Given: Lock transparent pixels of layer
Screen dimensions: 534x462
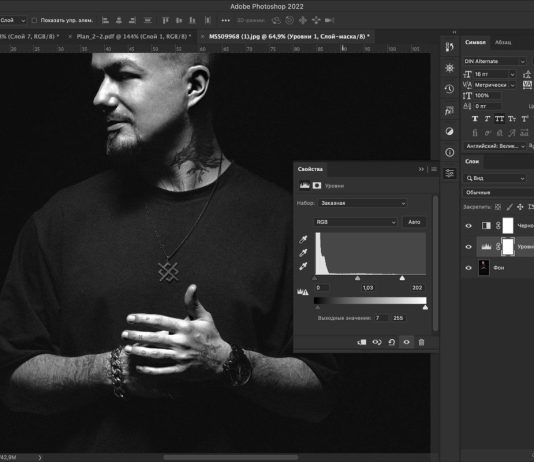Looking at the screenshot, I should click(x=498, y=207).
